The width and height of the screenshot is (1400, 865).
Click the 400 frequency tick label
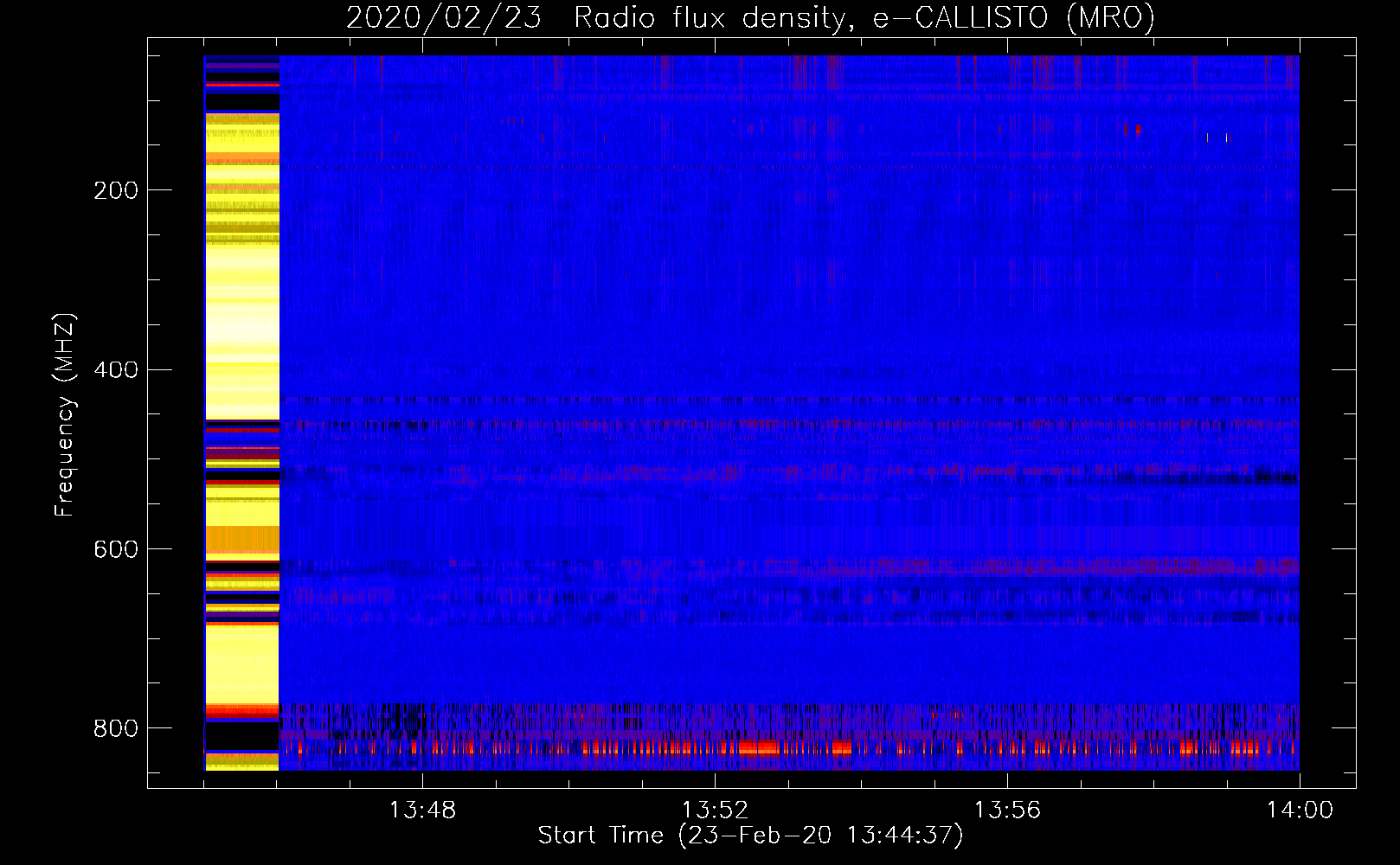click(116, 370)
